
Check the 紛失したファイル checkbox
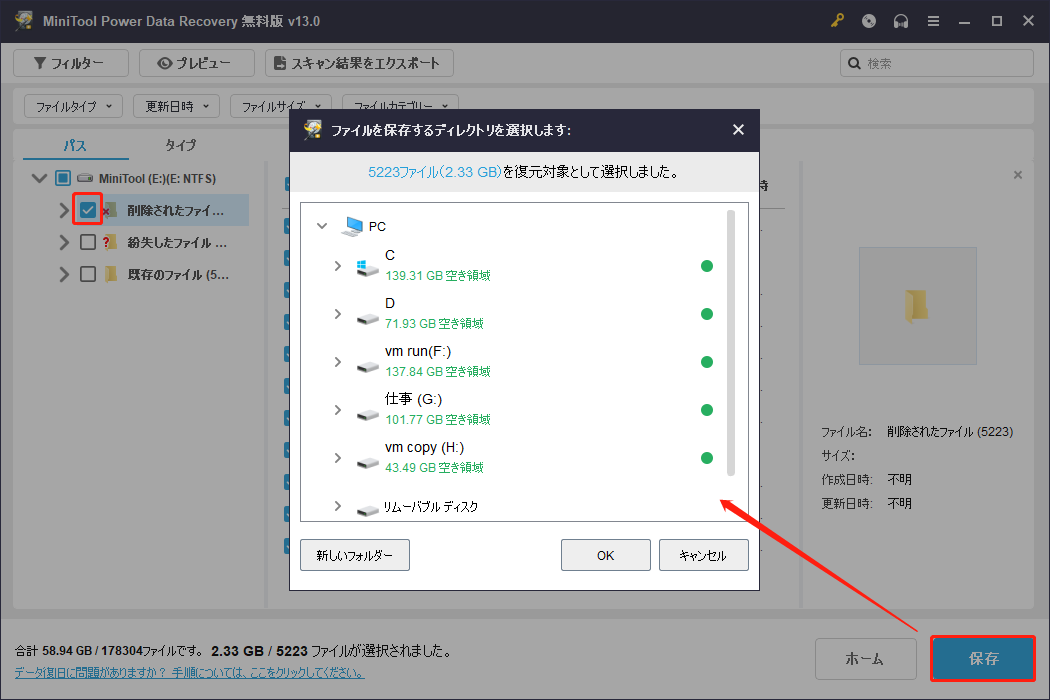[88, 242]
